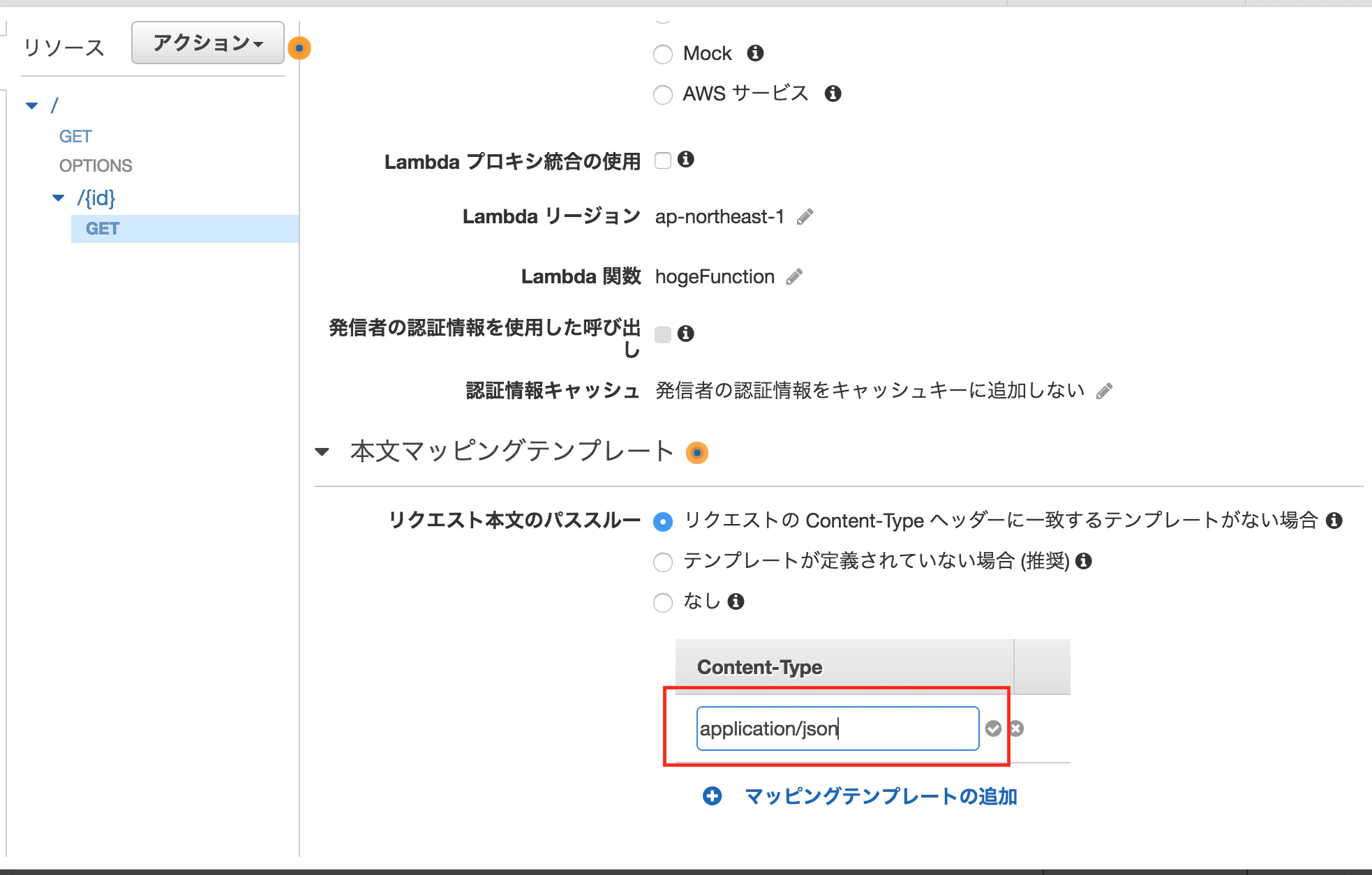Click マッピングテンプレートの追加 link
The height and width of the screenshot is (875, 1372).
(x=881, y=796)
